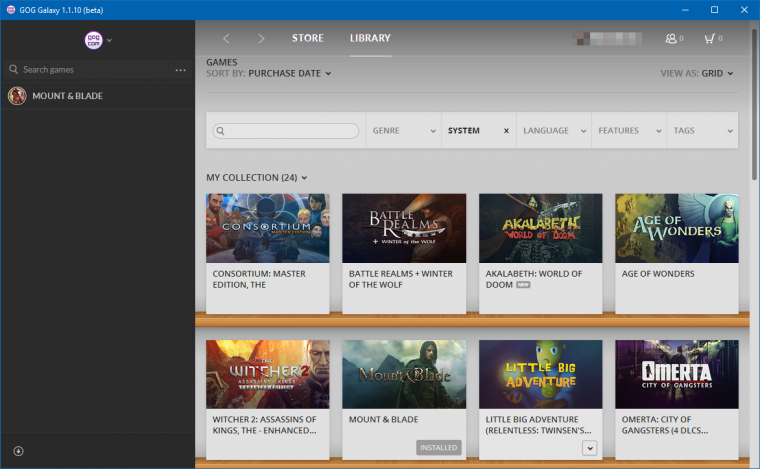Open the Consortium game cover

tap(268, 228)
